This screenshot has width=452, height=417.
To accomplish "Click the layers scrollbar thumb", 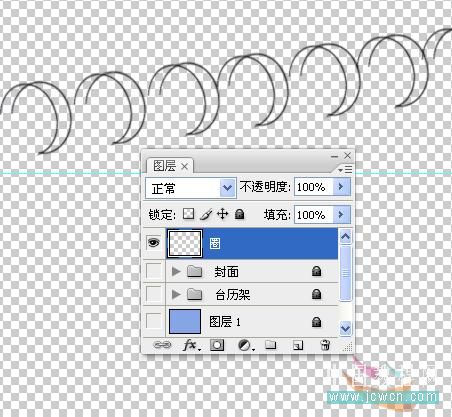I will point(345,273).
